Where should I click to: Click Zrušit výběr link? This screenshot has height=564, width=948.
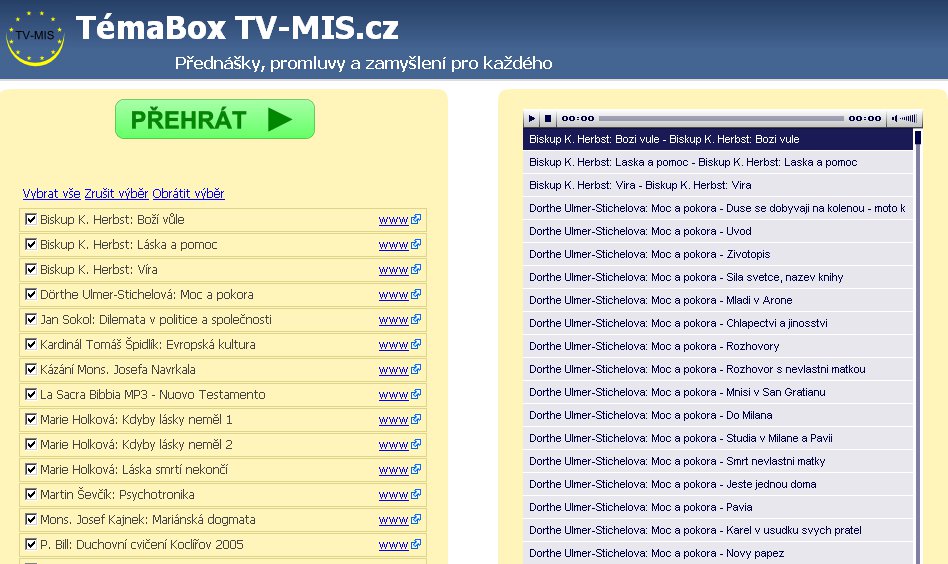pyautogui.click(x=116, y=193)
